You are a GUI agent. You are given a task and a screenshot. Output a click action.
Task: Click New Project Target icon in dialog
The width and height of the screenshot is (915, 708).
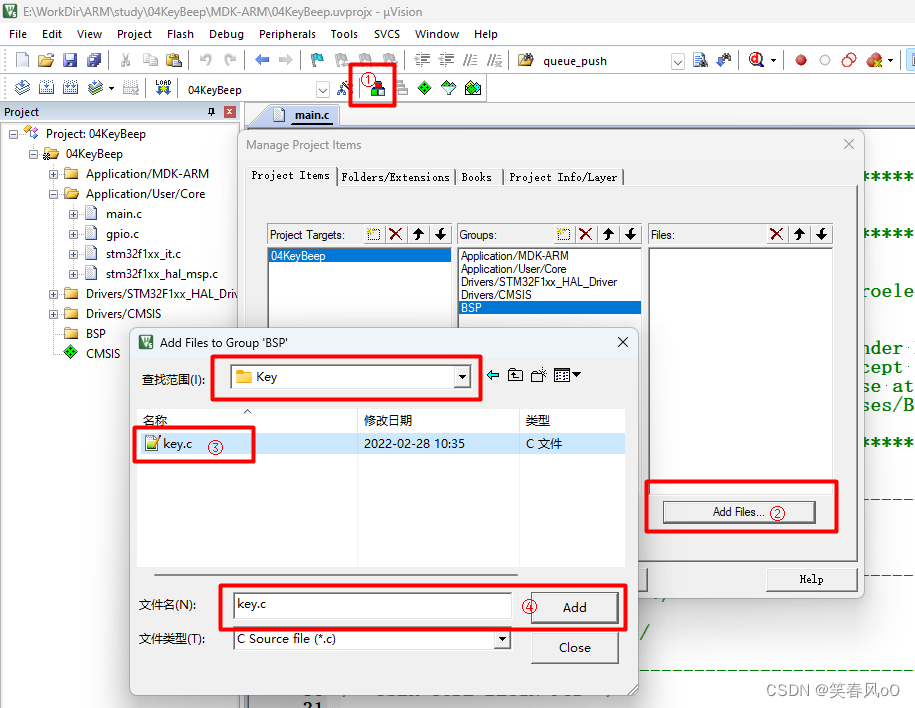(x=373, y=235)
